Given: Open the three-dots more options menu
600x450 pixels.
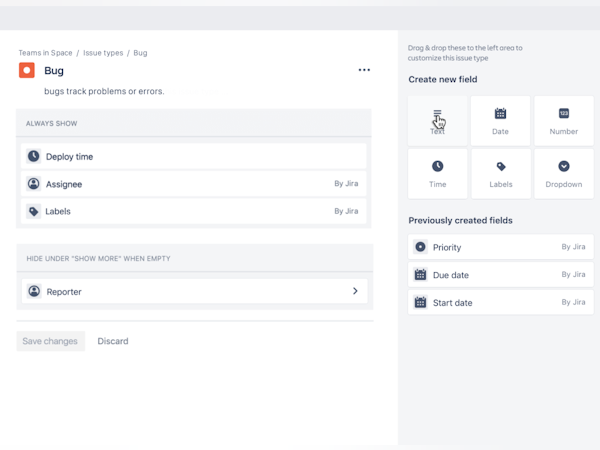Looking at the screenshot, I should [x=364, y=70].
